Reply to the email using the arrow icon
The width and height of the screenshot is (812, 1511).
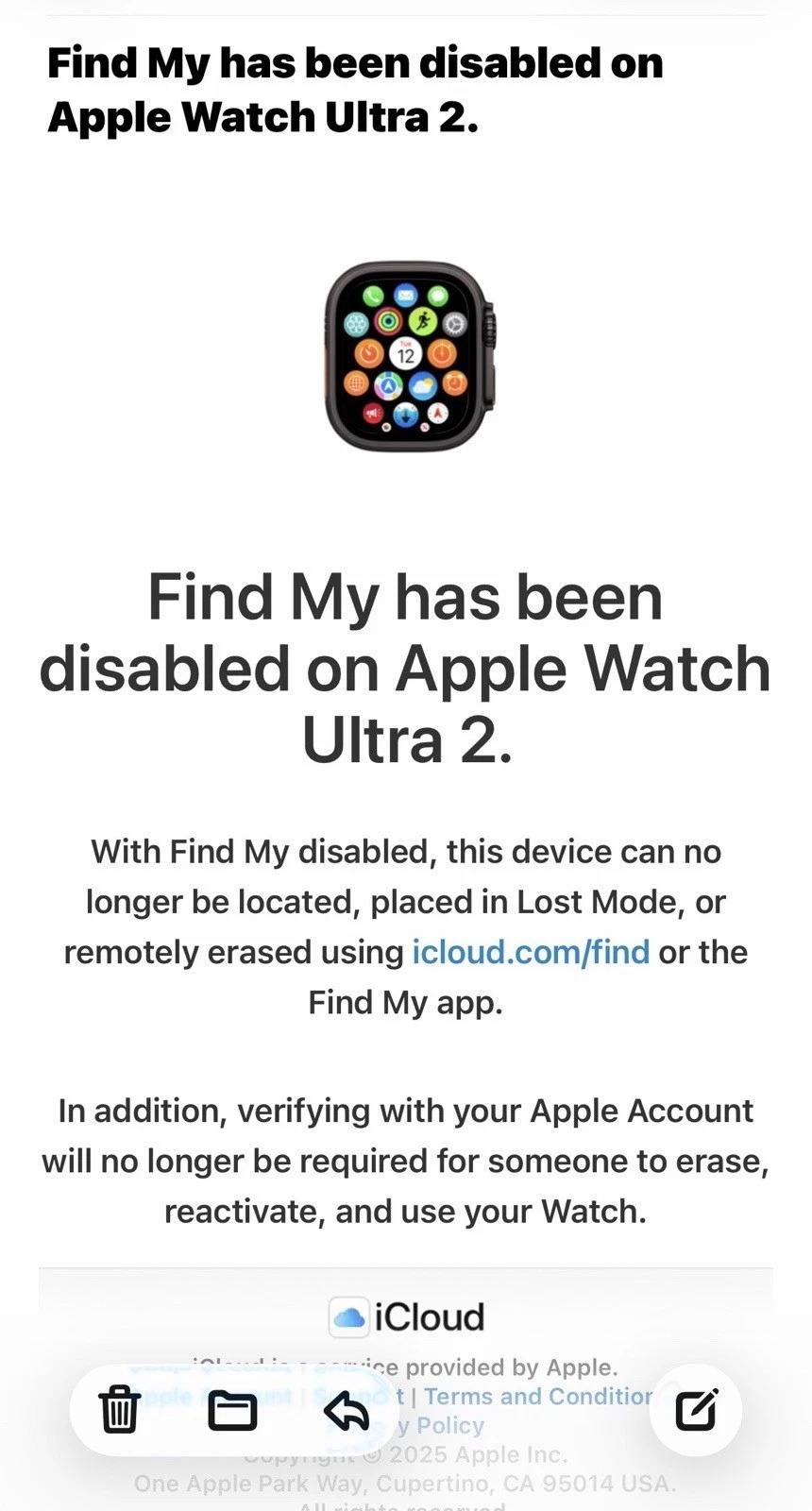(347, 1412)
